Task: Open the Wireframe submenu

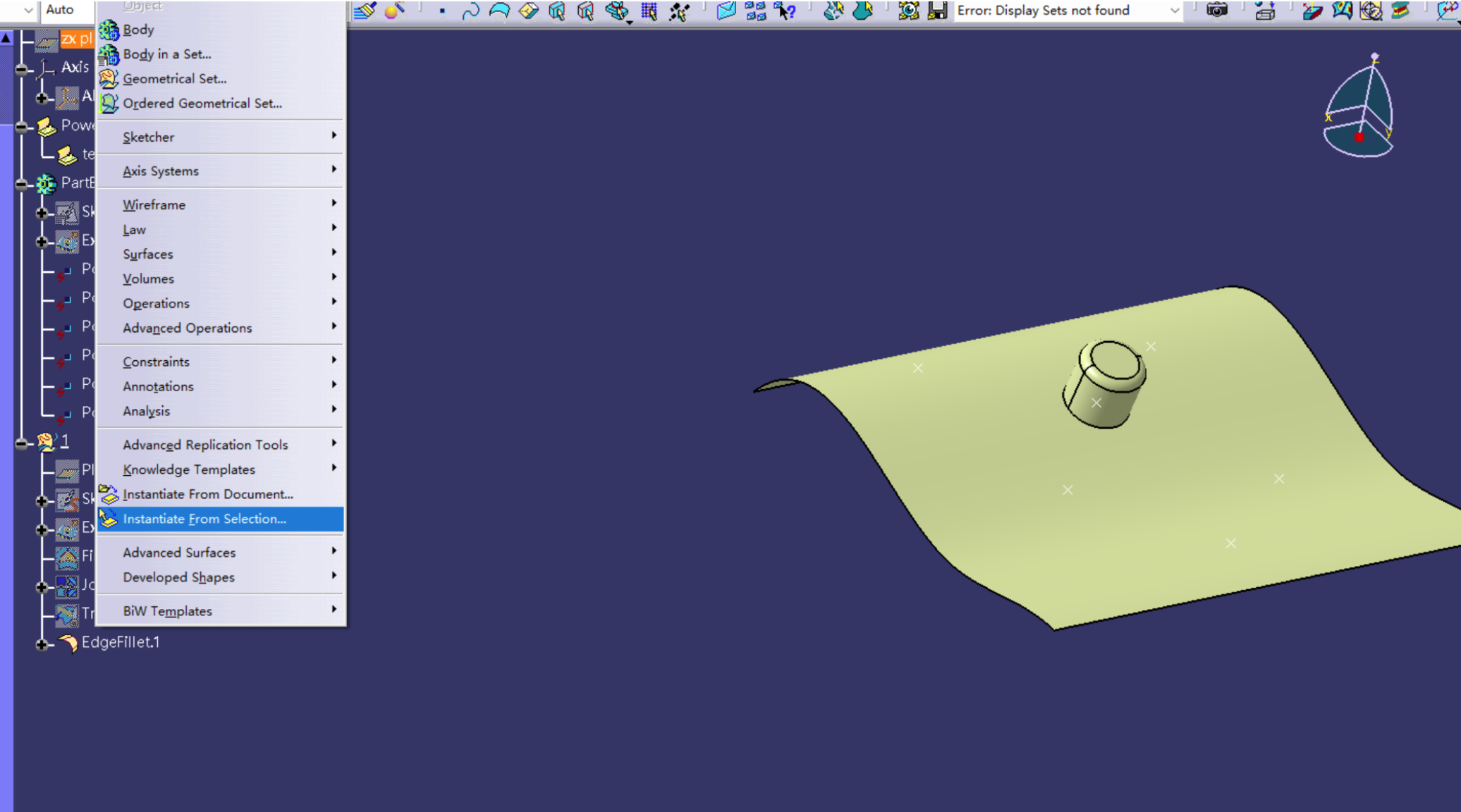Action: [x=154, y=205]
